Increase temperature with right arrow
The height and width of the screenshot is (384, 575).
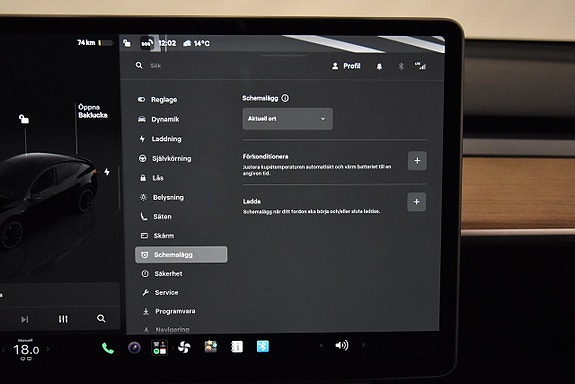coord(48,349)
